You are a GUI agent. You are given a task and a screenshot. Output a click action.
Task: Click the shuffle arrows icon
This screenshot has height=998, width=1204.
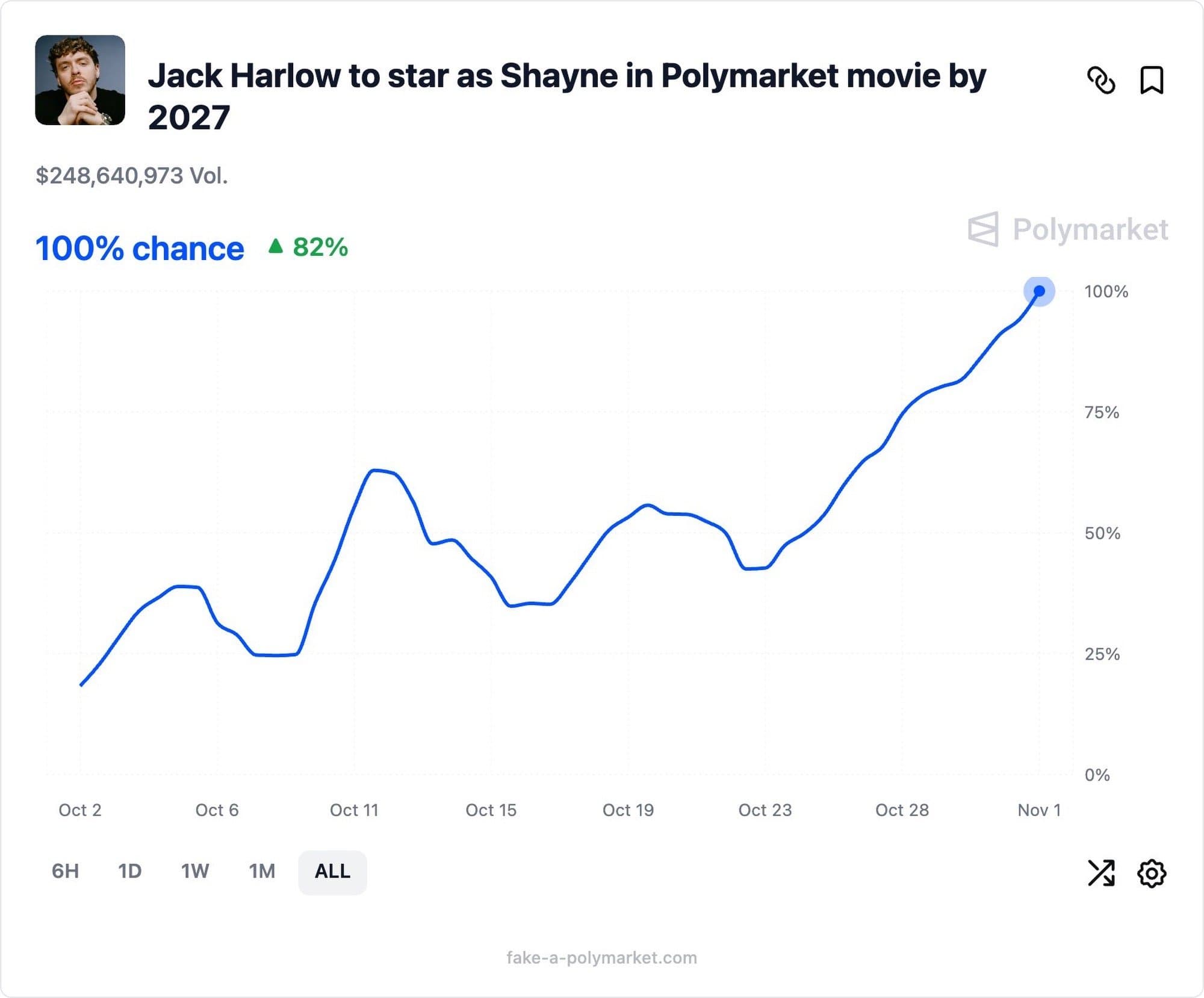tap(1101, 872)
